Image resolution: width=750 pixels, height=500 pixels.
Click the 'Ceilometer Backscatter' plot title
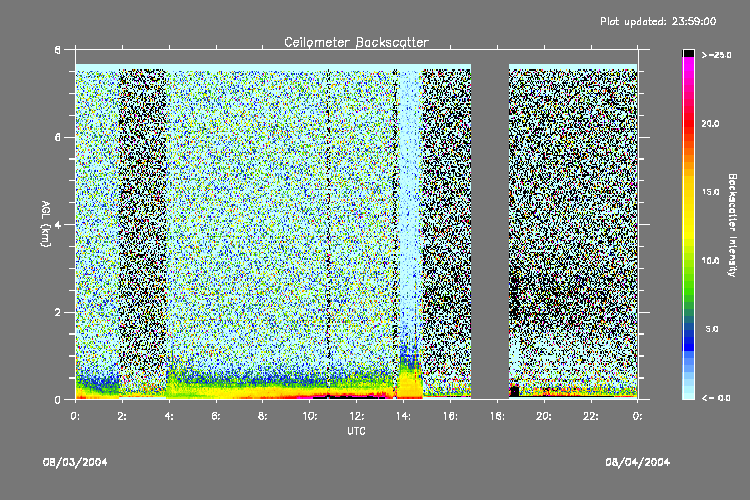click(356, 42)
